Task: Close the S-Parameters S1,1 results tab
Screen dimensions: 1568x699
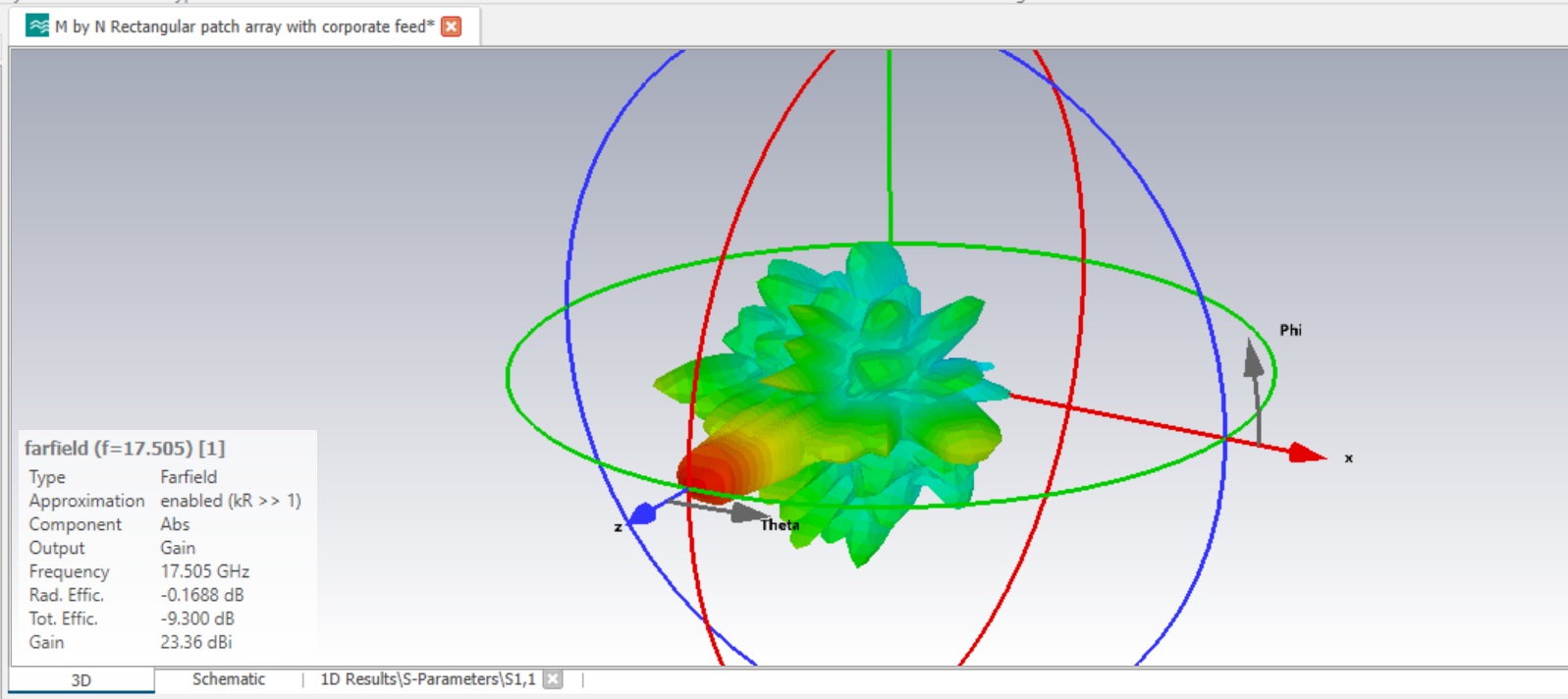Action: click(554, 679)
